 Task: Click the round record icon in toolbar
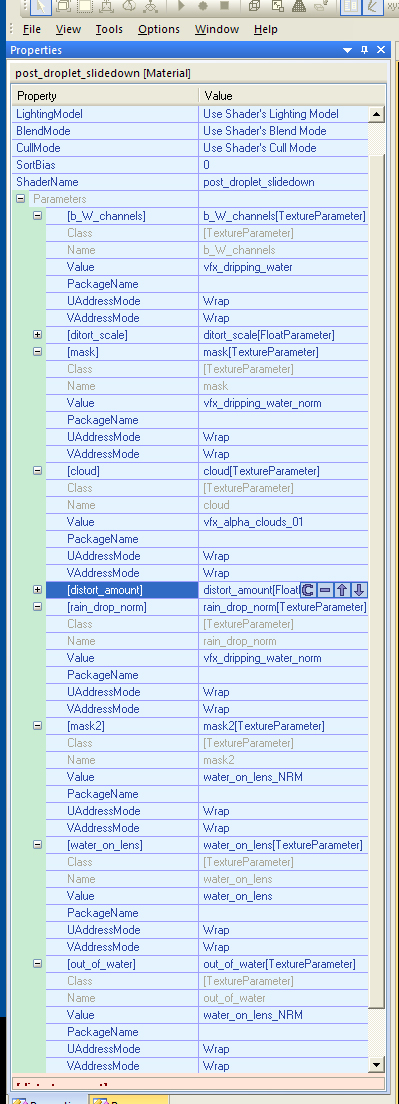(x=203, y=7)
